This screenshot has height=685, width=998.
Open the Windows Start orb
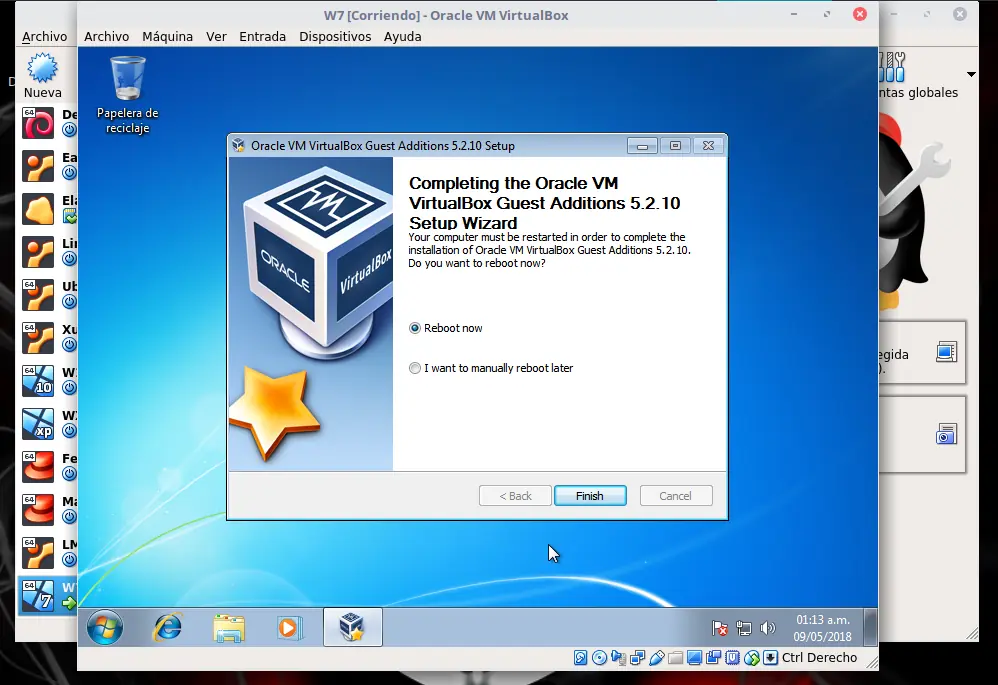[x=105, y=627]
